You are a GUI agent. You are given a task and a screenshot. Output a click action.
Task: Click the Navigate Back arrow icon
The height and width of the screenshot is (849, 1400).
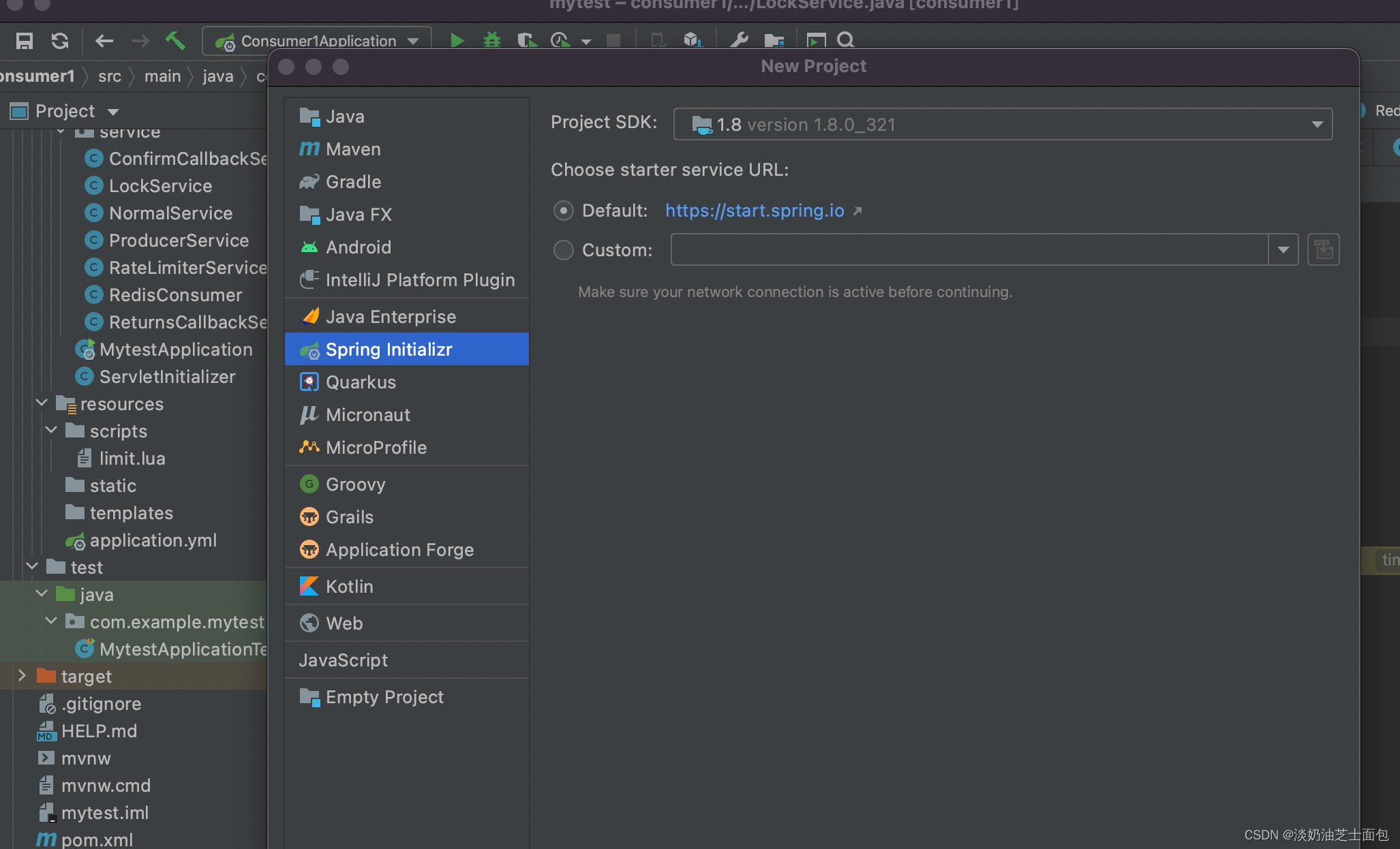tap(104, 41)
